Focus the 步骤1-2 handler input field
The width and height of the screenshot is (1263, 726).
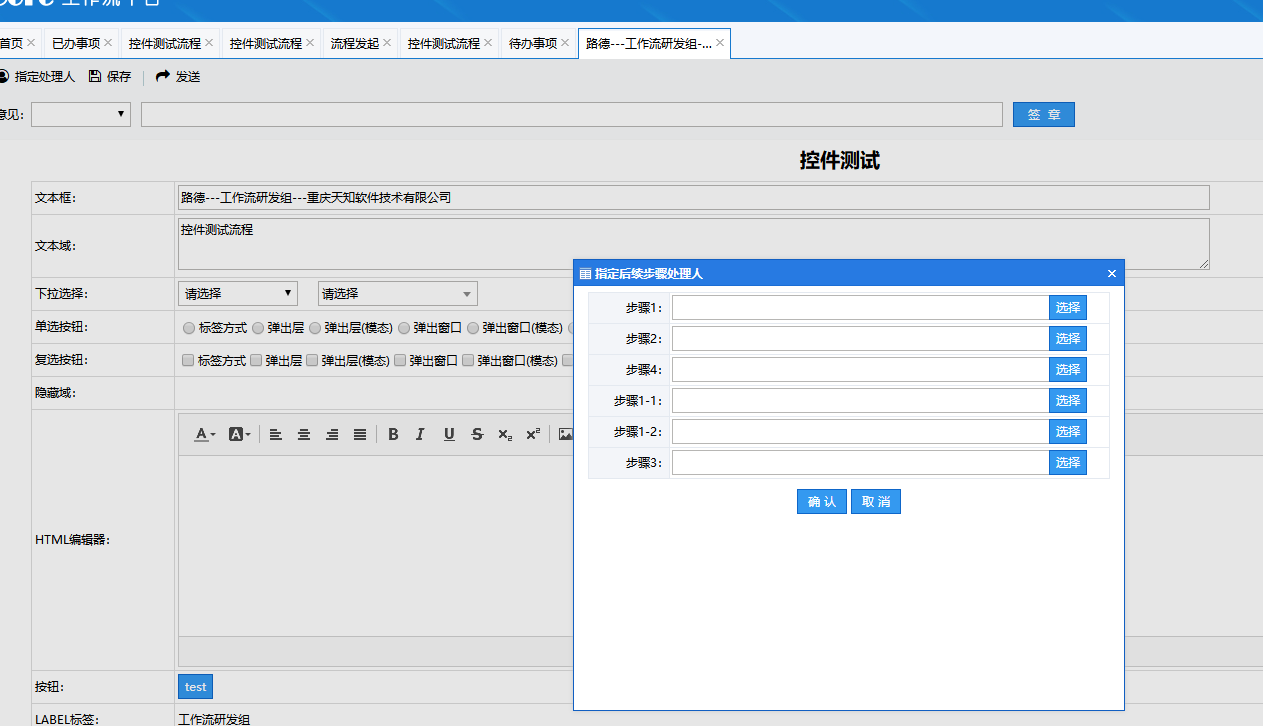(x=861, y=432)
